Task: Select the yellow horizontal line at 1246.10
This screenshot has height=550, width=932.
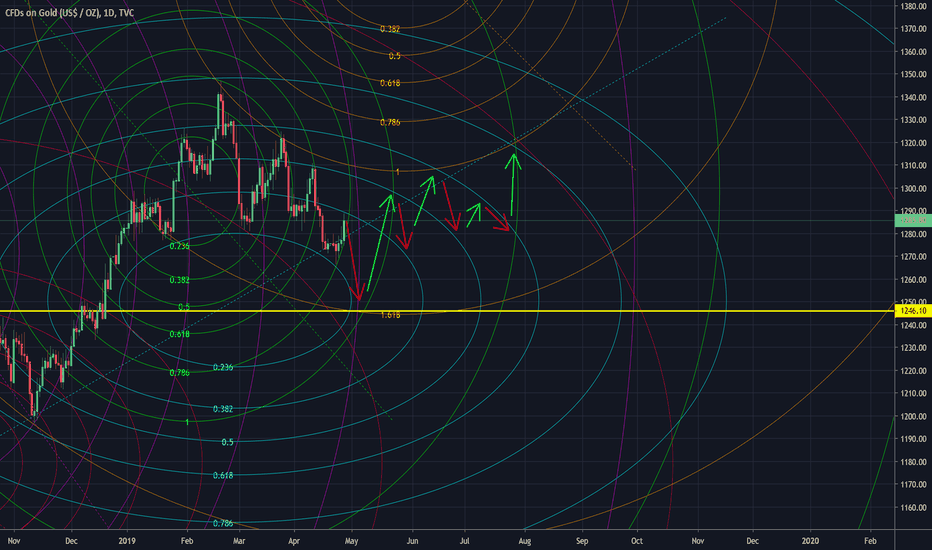Action: [x=447, y=311]
